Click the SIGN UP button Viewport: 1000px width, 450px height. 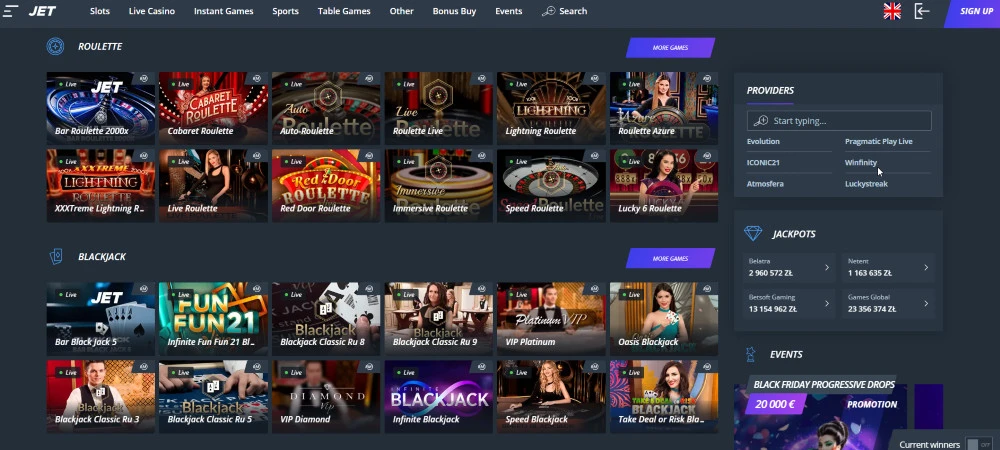pos(974,11)
